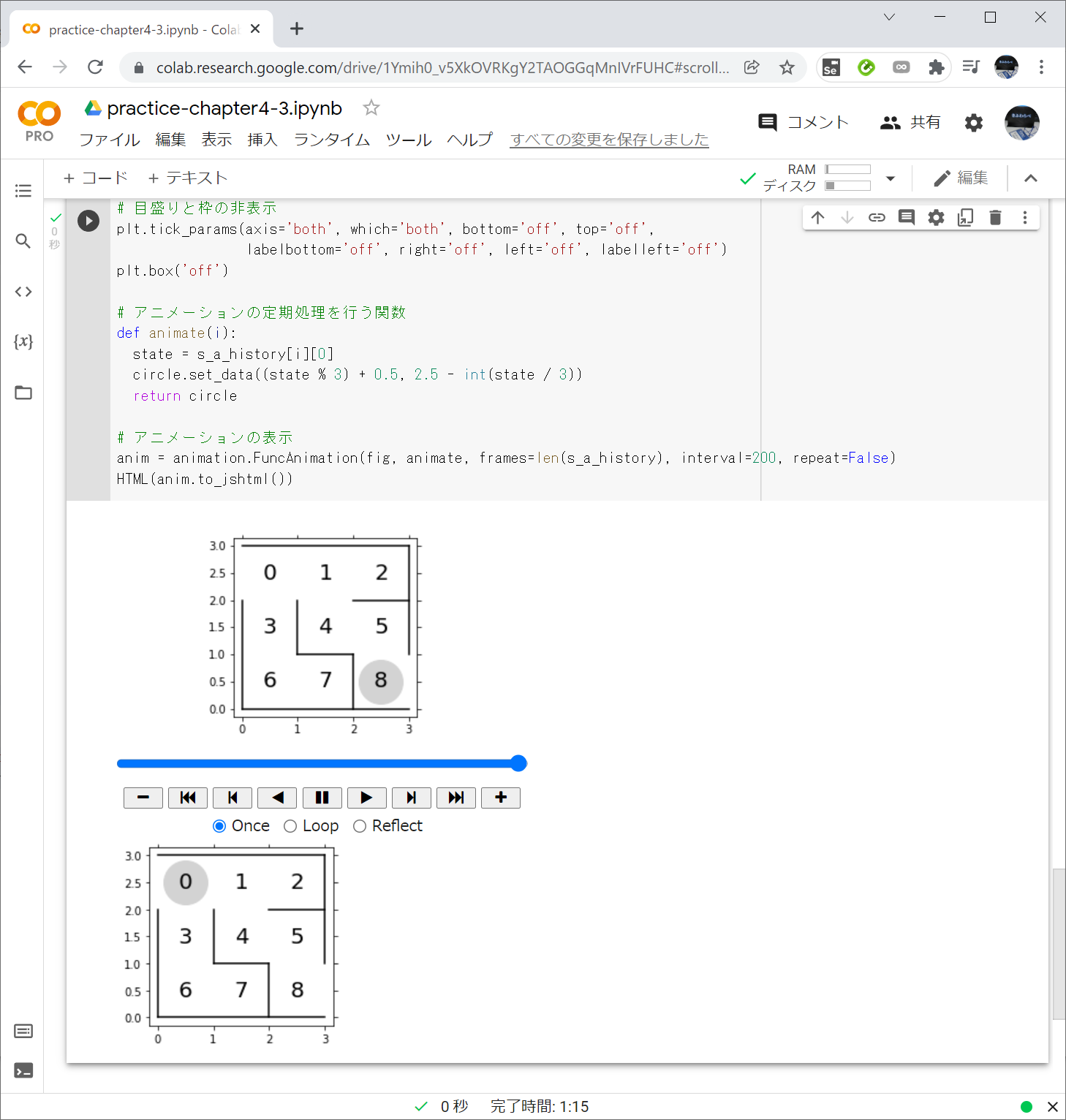Dismiss the bottom status bar with X
The width and height of the screenshot is (1066, 1120).
(x=1053, y=1107)
